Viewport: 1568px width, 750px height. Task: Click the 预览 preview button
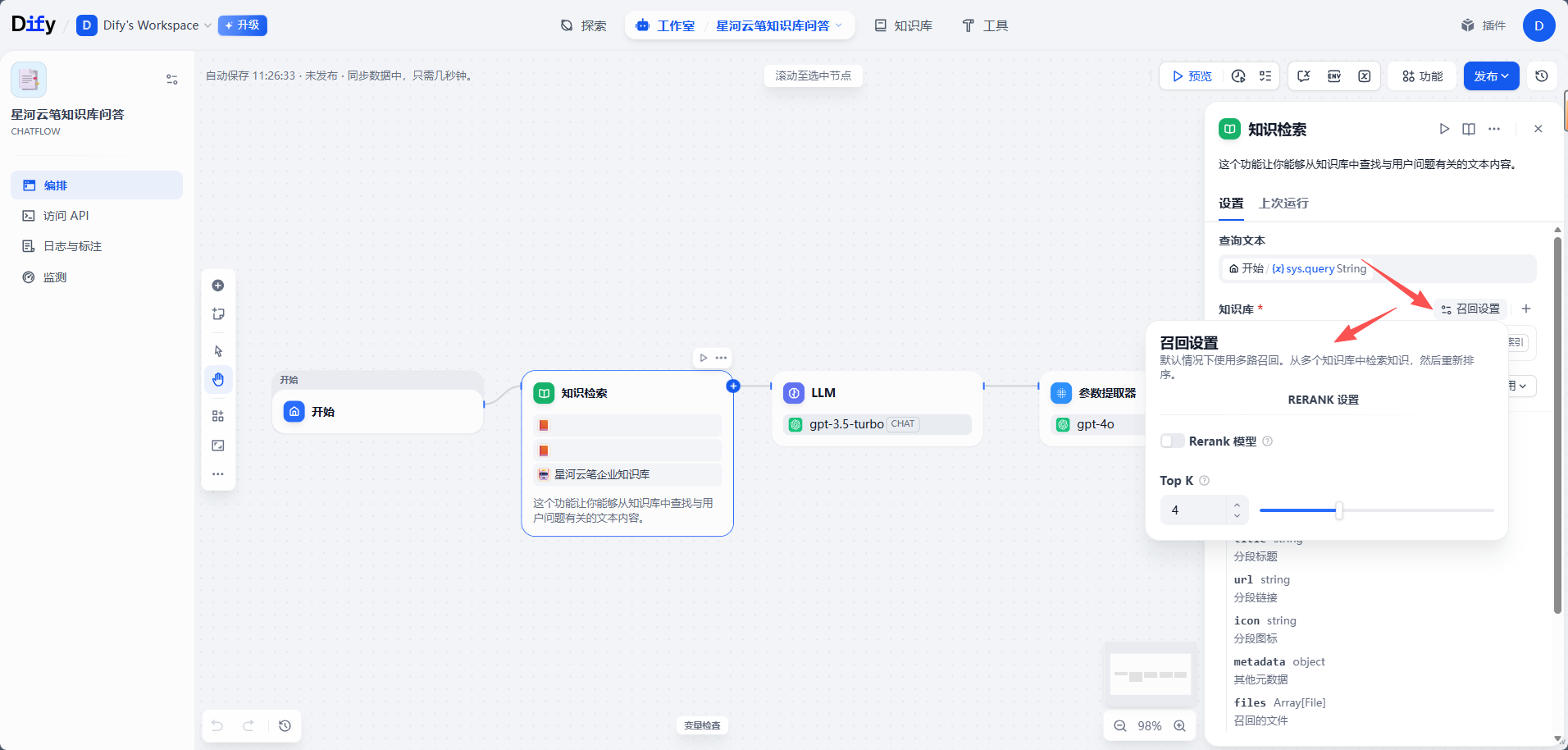click(1192, 76)
